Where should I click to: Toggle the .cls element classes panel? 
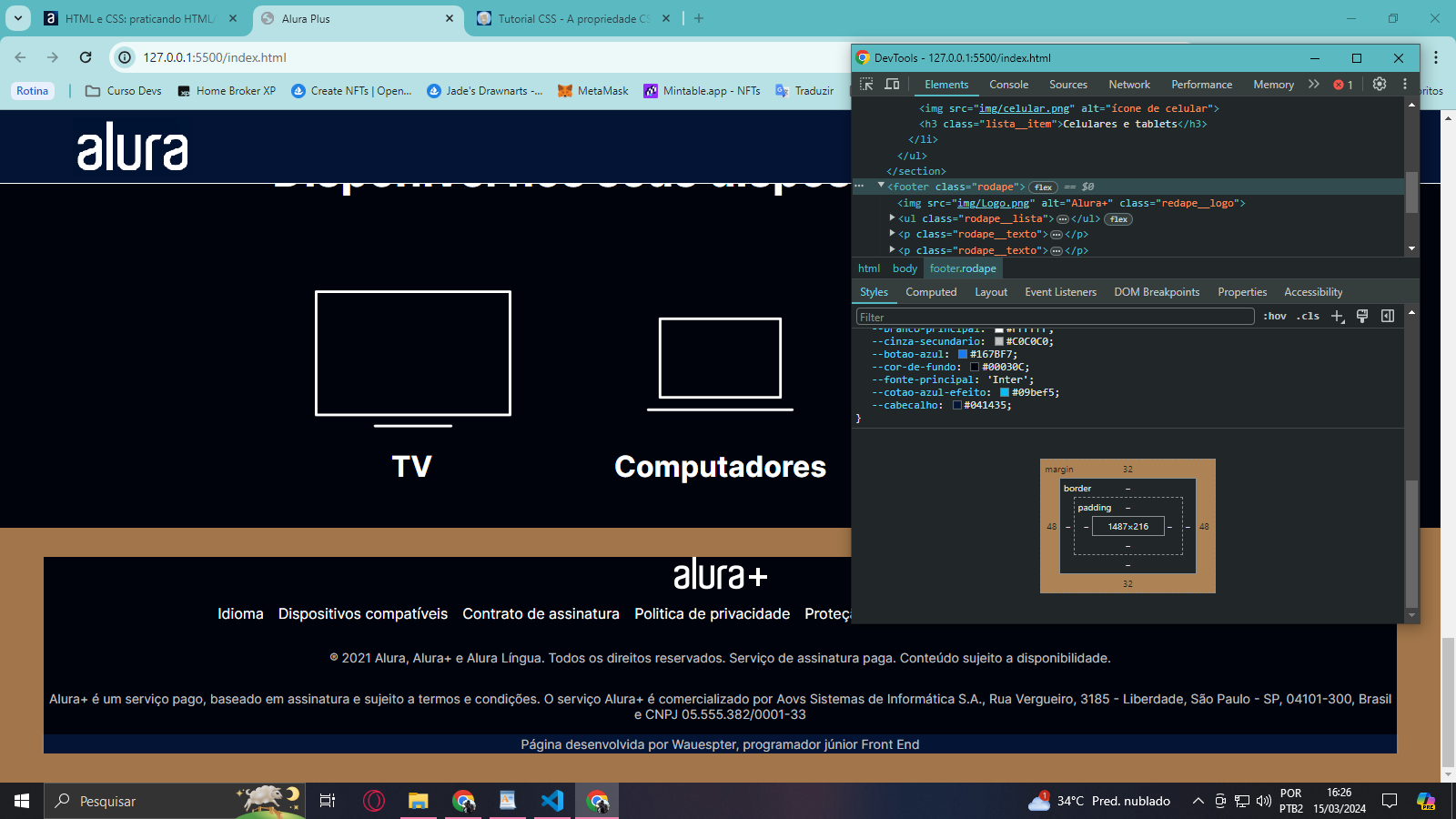coord(1309,316)
